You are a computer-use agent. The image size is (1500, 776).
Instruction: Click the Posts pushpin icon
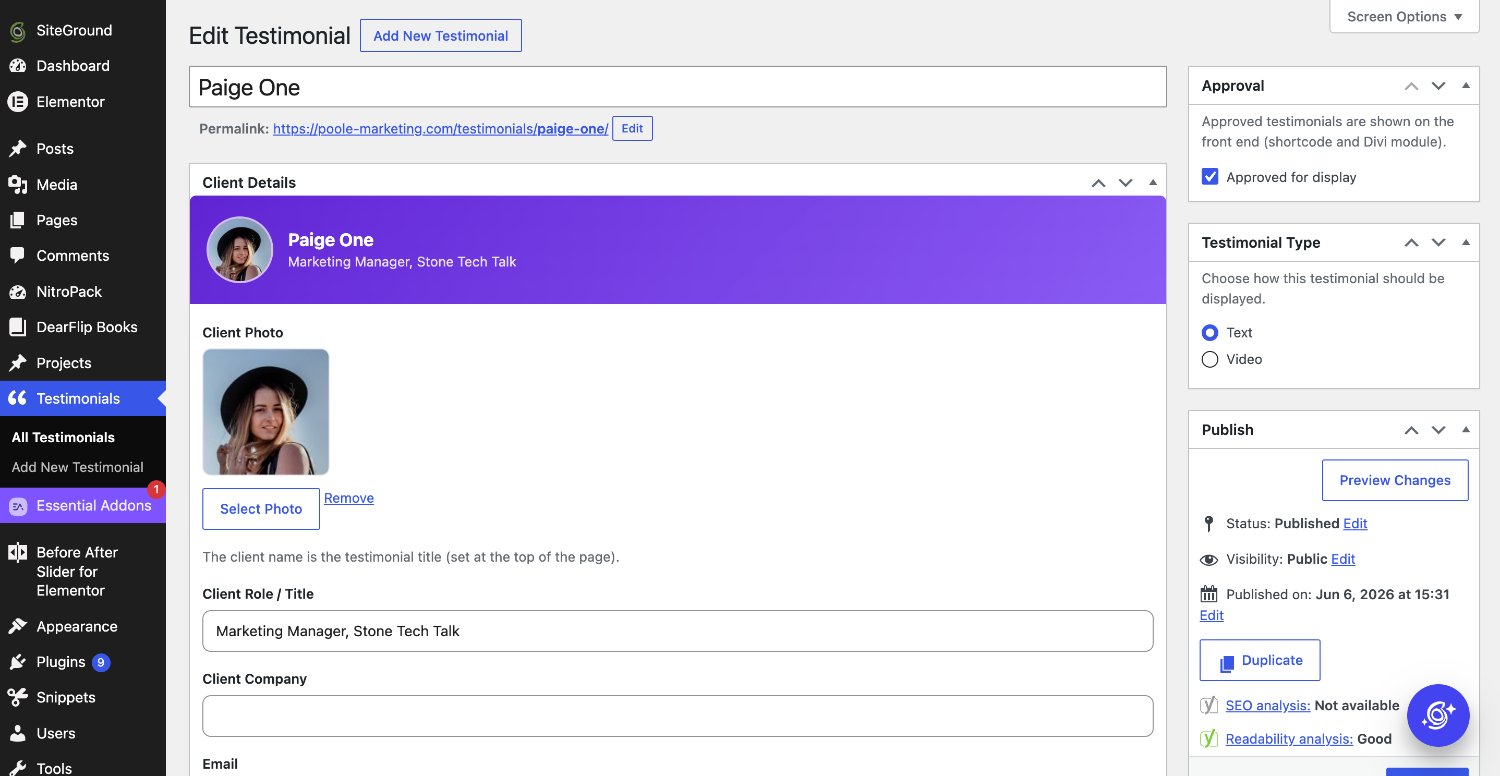(17, 149)
